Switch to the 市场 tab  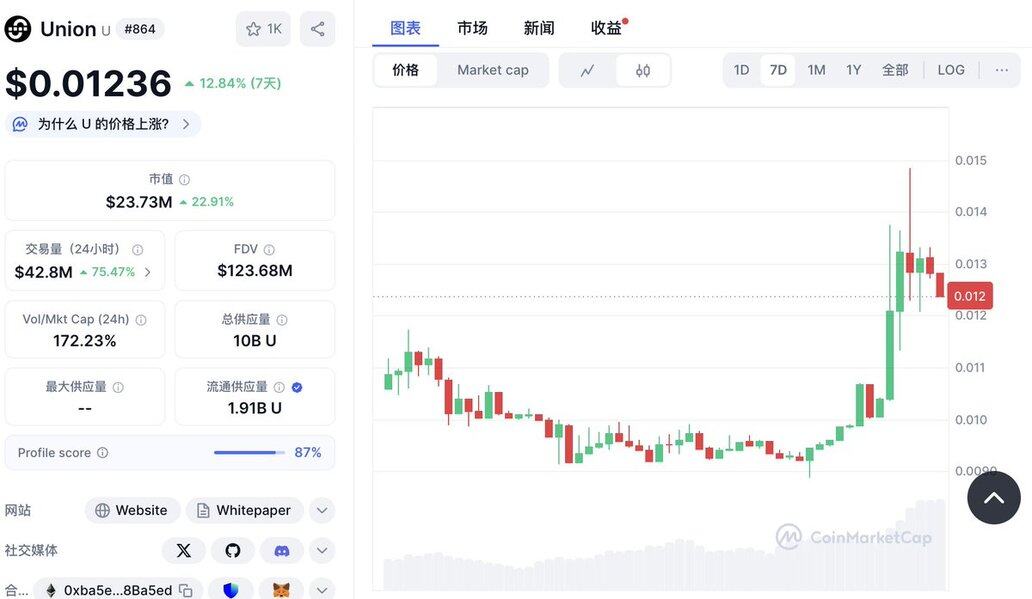tap(473, 28)
